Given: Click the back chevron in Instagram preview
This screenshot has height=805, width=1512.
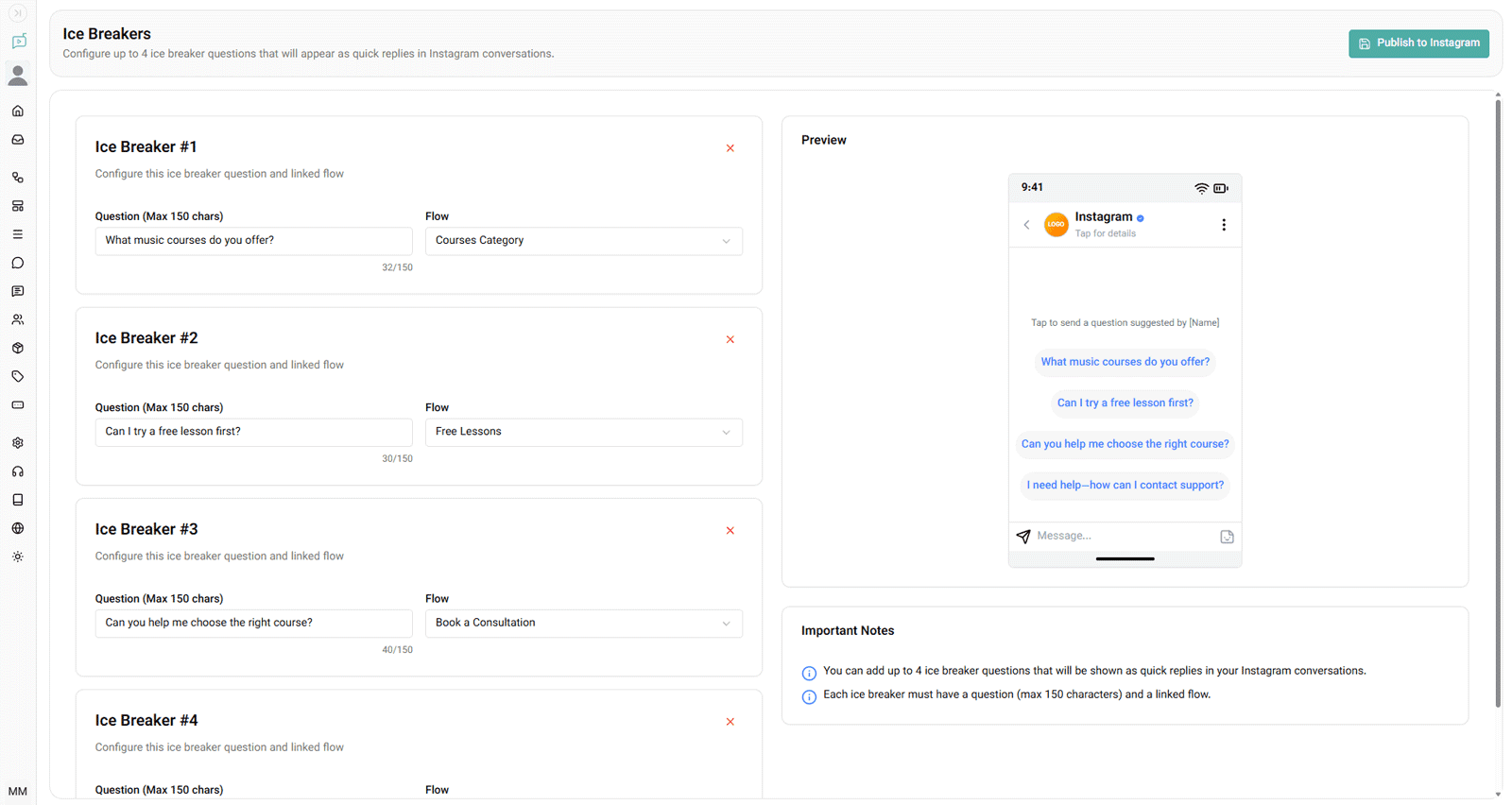Looking at the screenshot, I should (x=1026, y=225).
